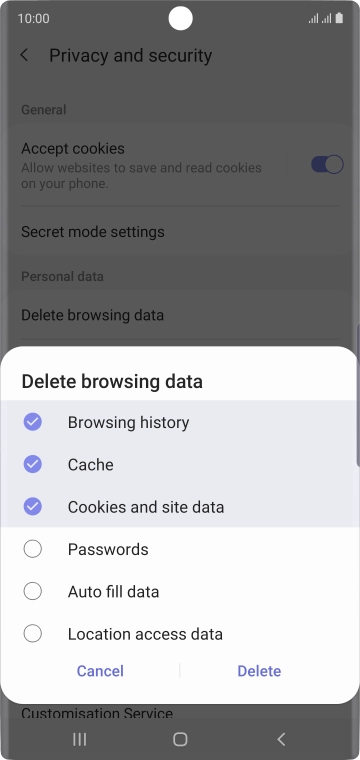The width and height of the screenshot is (360, 760).
Task: Tap the Android home navigation button
Action: (x=180, y=739)
